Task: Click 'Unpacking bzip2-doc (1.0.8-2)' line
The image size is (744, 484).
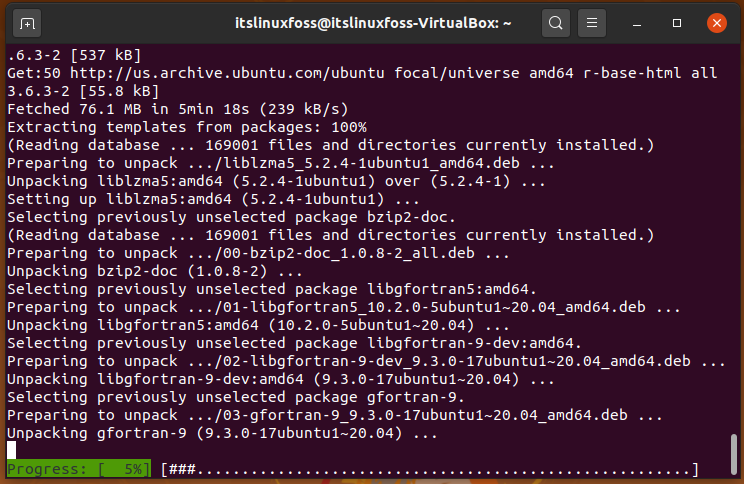Action: point(155,271)
